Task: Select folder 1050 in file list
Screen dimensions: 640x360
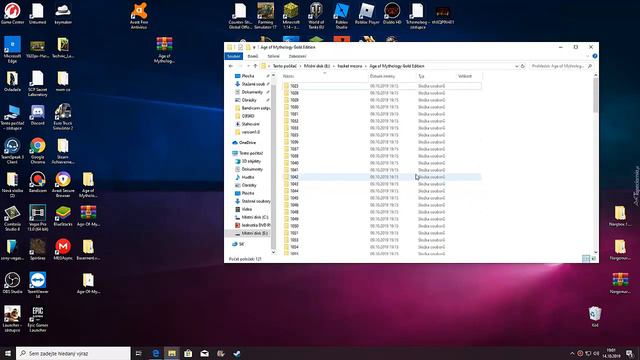Action: point(381,226)
